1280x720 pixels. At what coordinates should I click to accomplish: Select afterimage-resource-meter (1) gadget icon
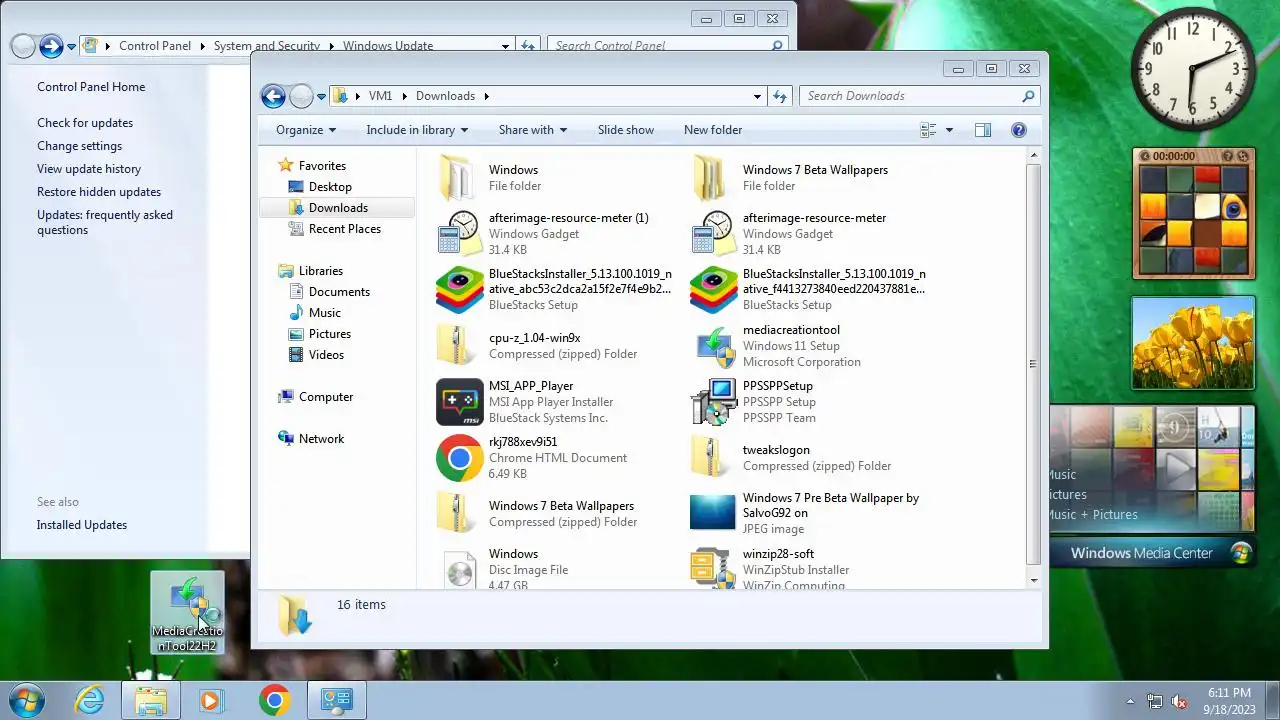459,234
